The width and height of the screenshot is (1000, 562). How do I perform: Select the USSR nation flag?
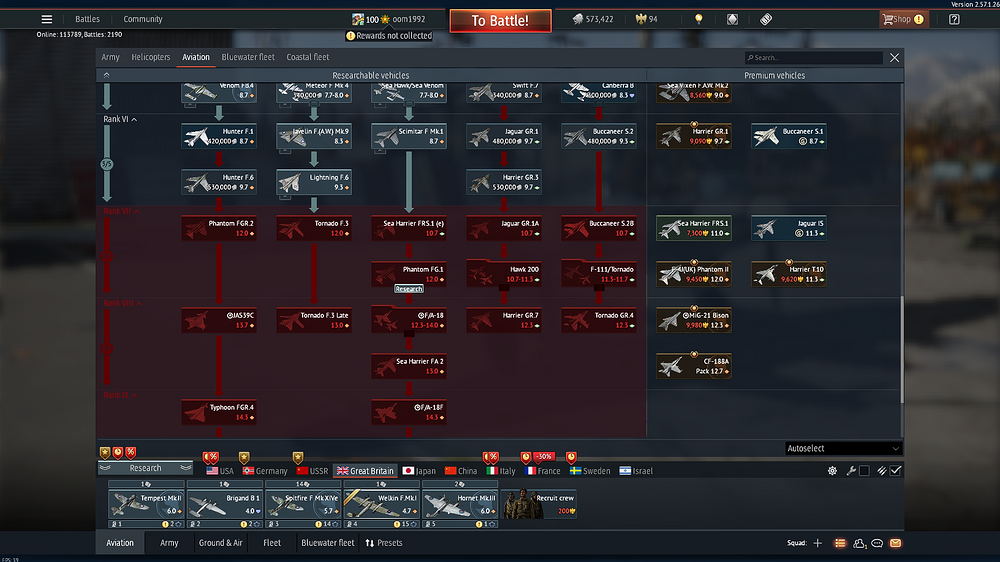click(x=312, y=471)
